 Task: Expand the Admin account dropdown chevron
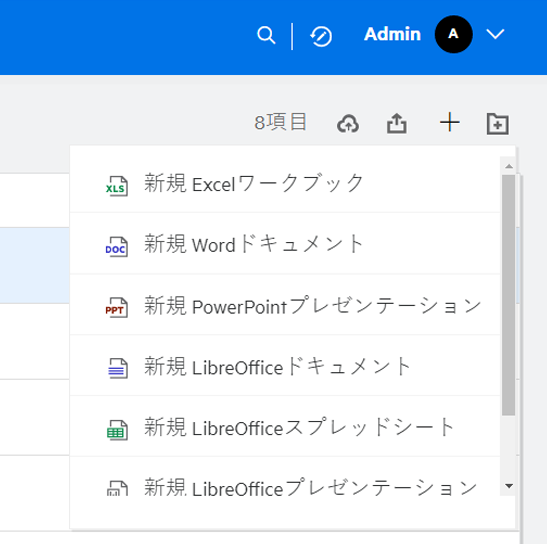[495, 34]
